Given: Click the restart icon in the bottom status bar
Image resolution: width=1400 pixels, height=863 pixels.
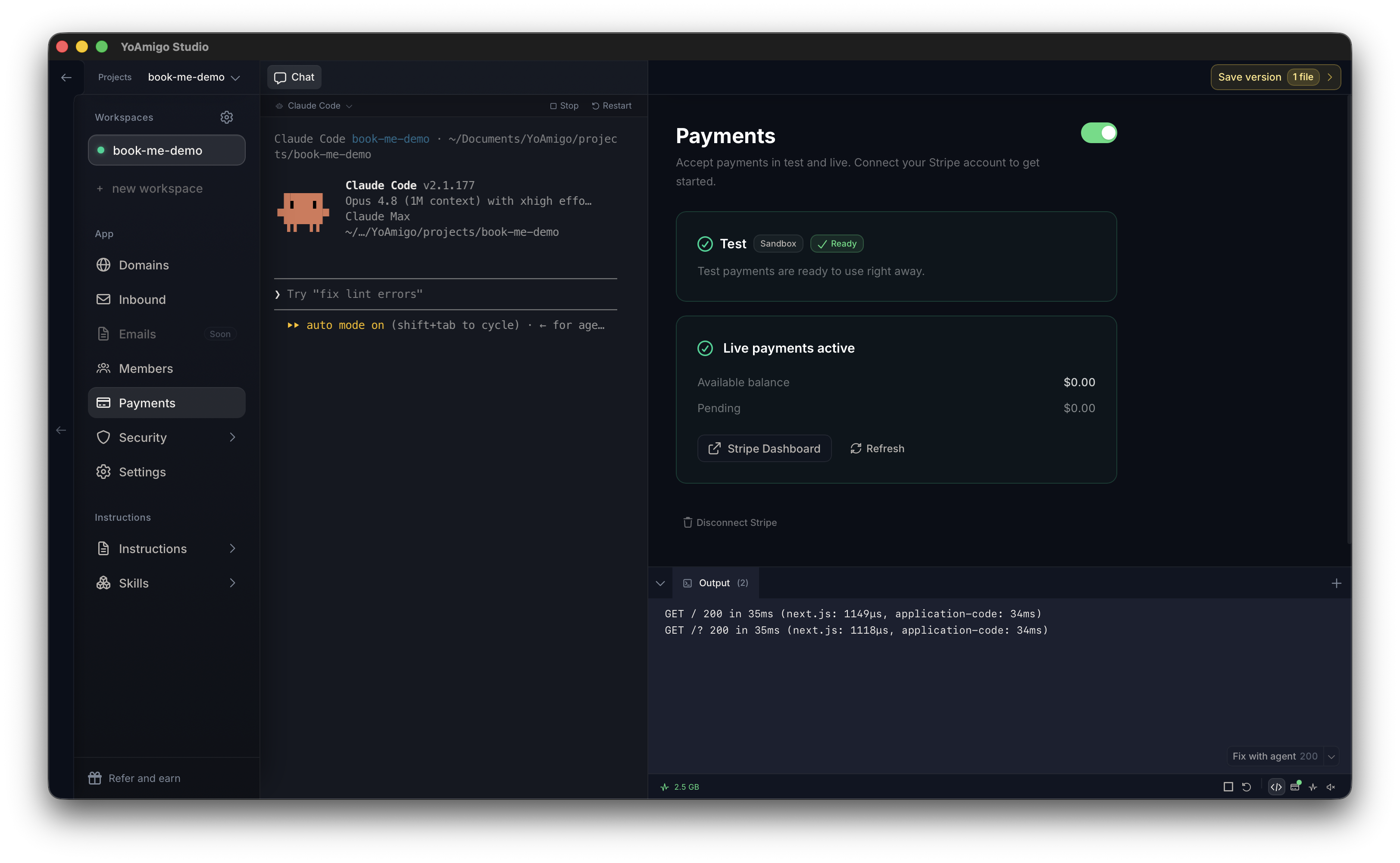Looking at the screenshot, I should point(1247,787).
